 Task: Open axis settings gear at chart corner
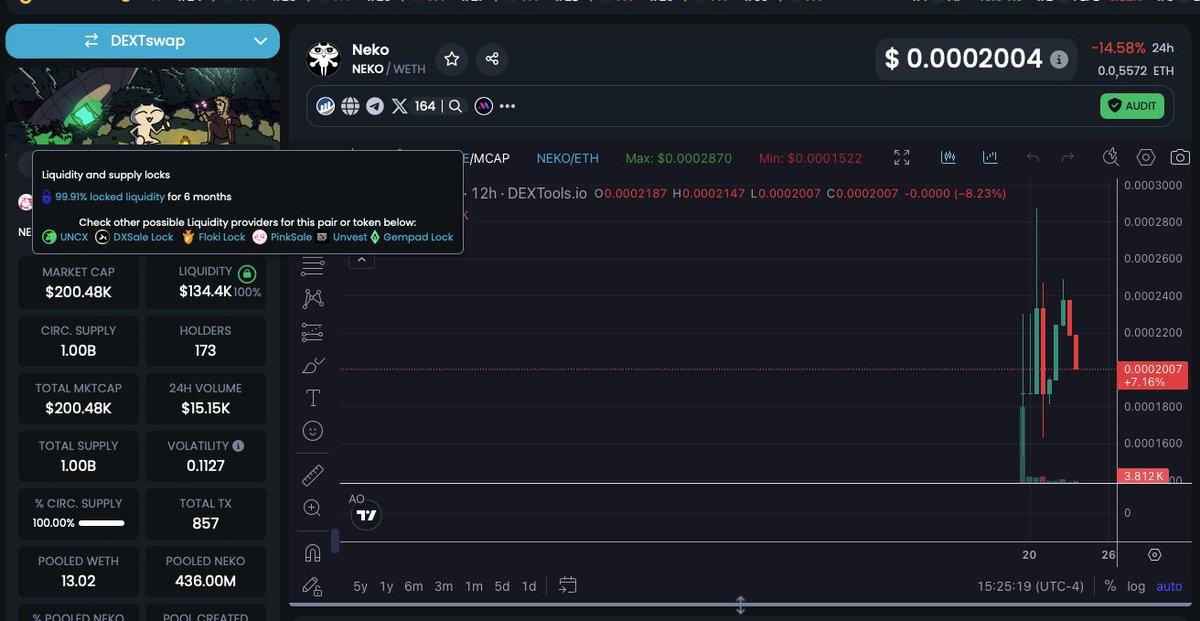[x=1155, y=555]
